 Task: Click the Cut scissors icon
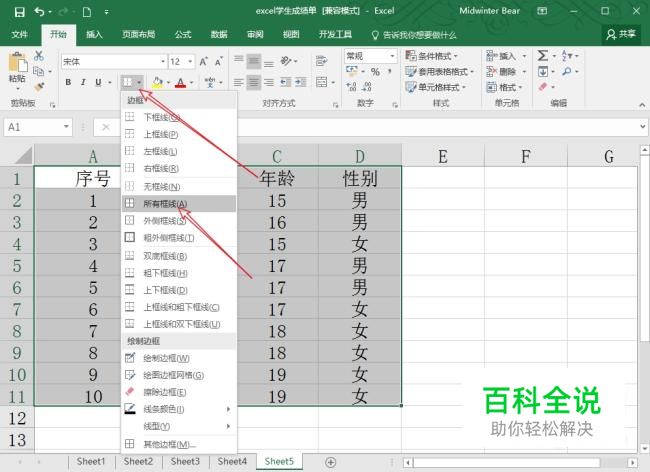click(x=39, y=56)
